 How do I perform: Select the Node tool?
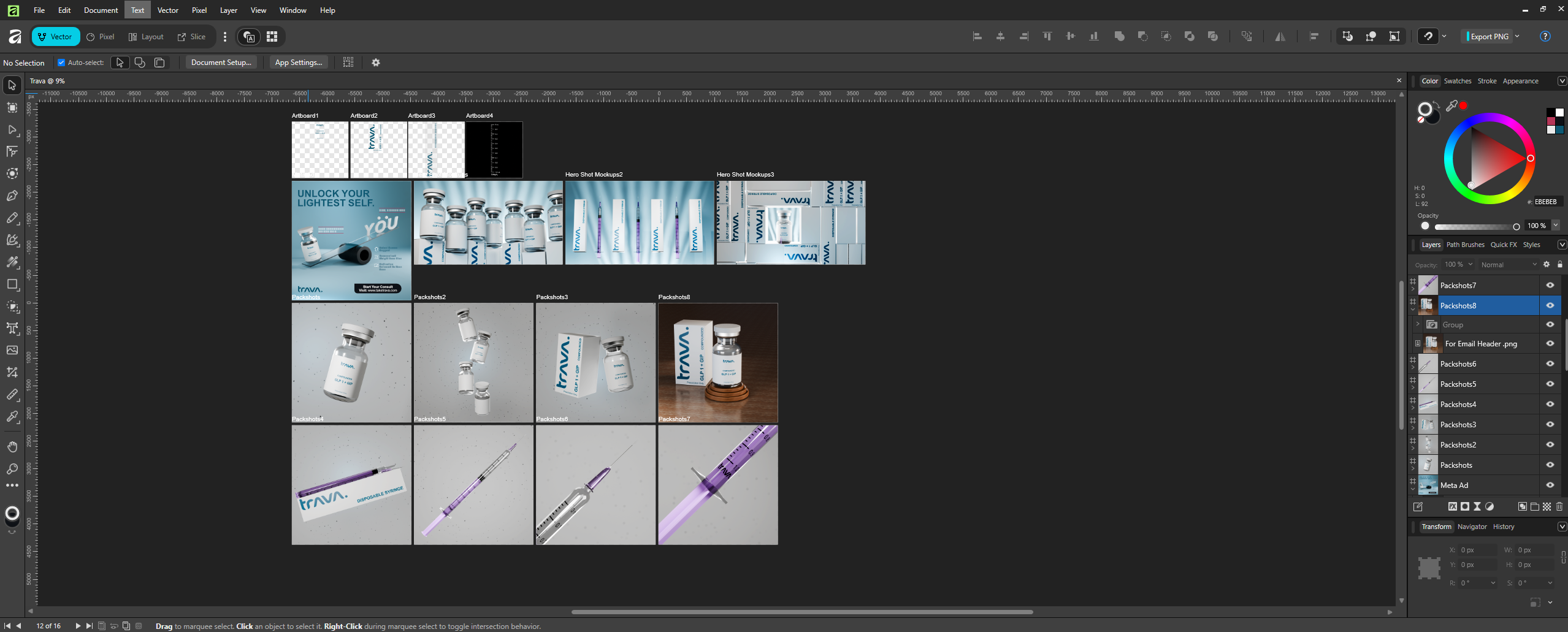pyautogui.click(x=12, y=130)
